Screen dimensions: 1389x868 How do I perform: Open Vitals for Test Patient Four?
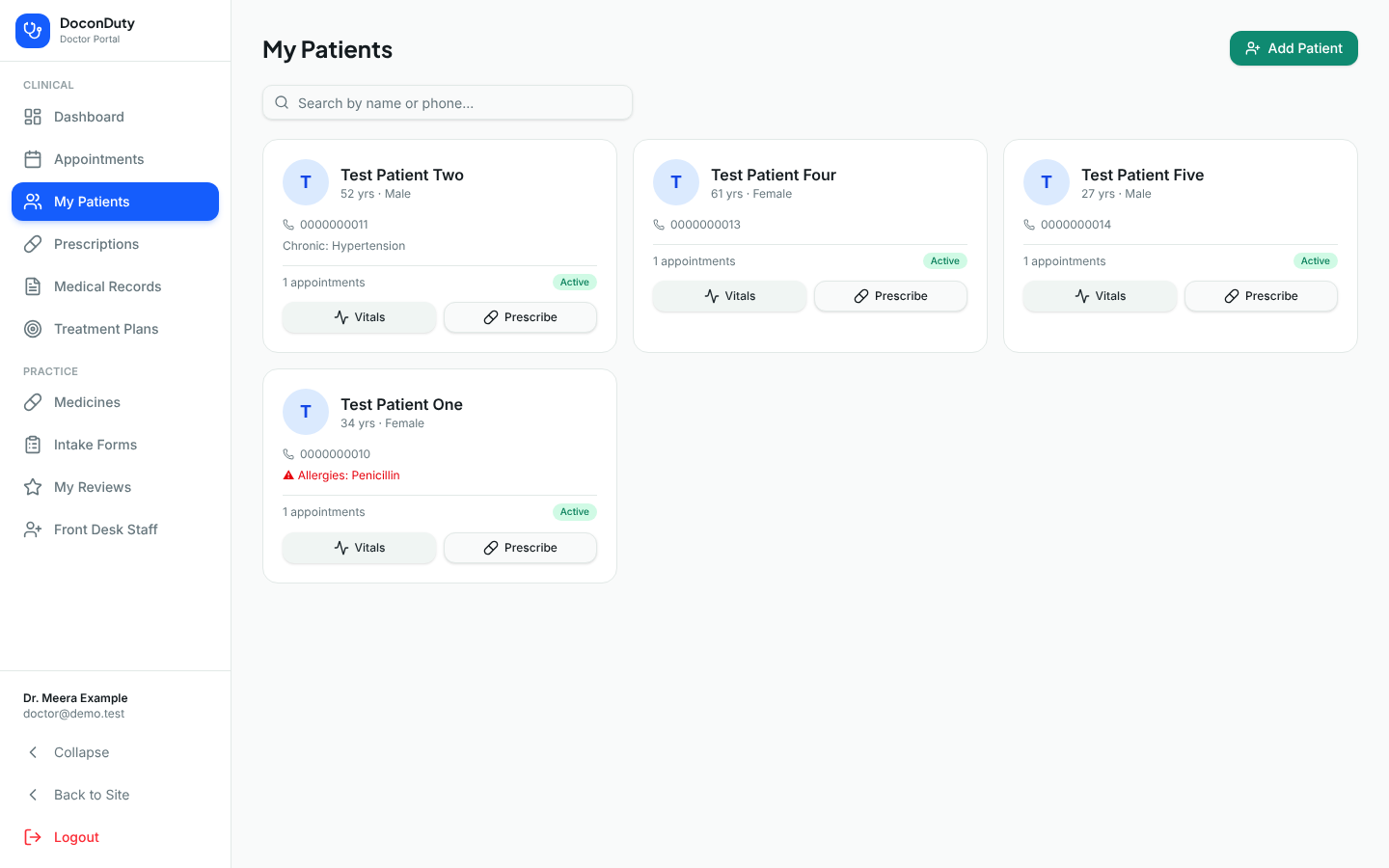(729, 296)
